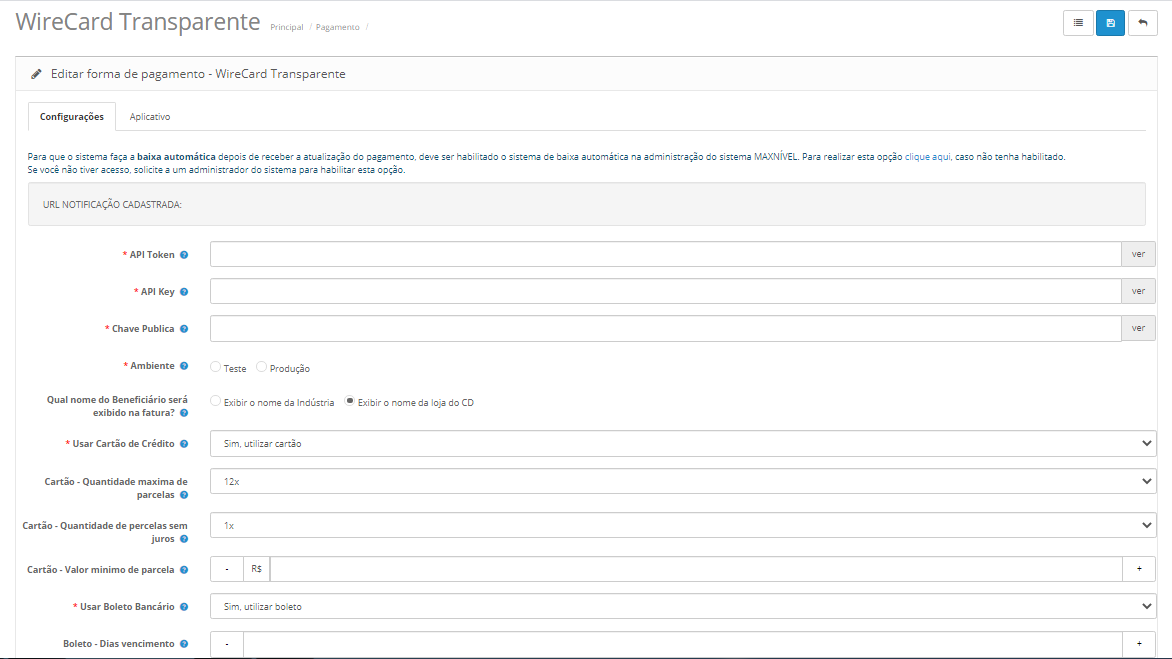Click help icon next to Ambiente
Image resolution: width=1172 pixels, height=659 pixels.
184,366
